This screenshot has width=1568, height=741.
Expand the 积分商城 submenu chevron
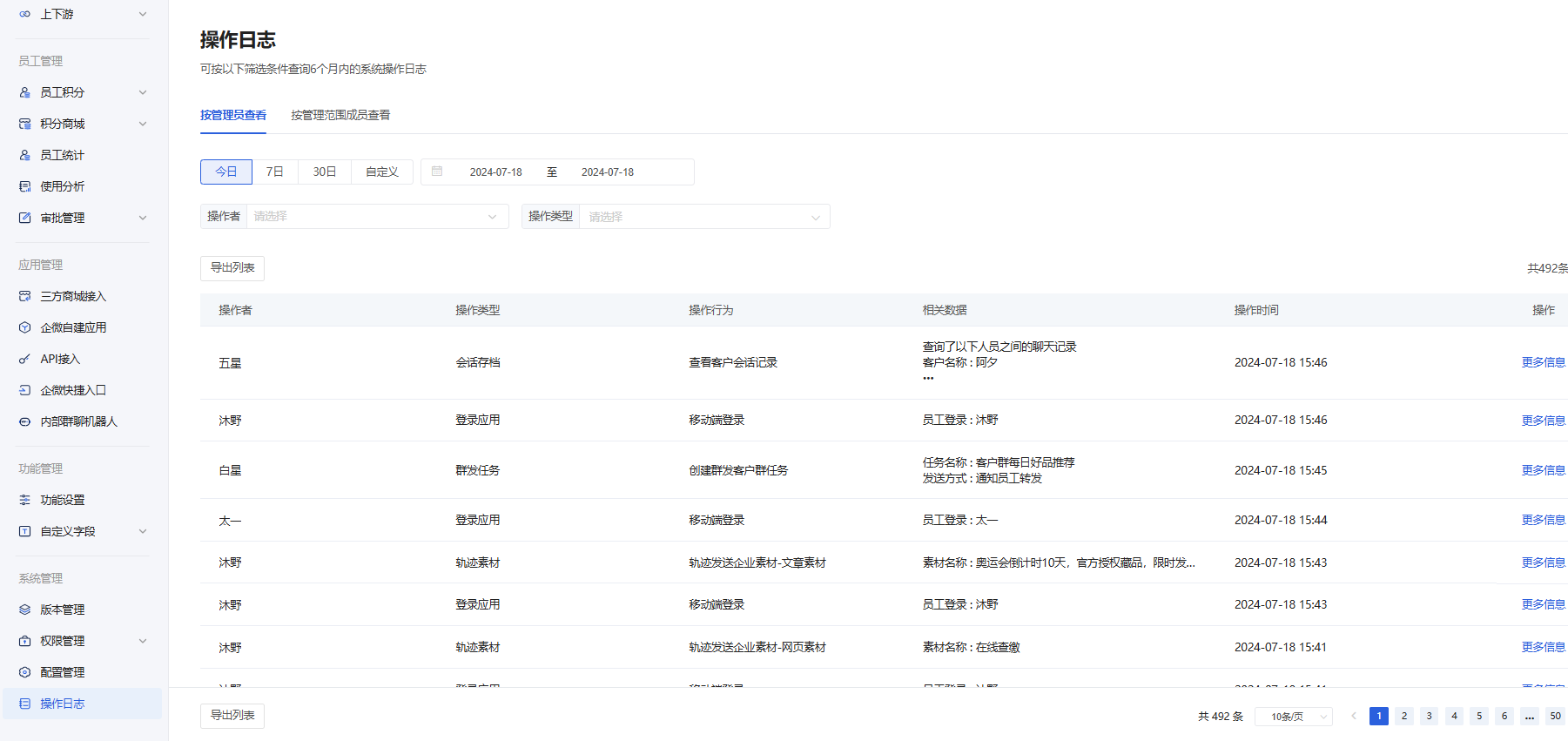point(143,124)
